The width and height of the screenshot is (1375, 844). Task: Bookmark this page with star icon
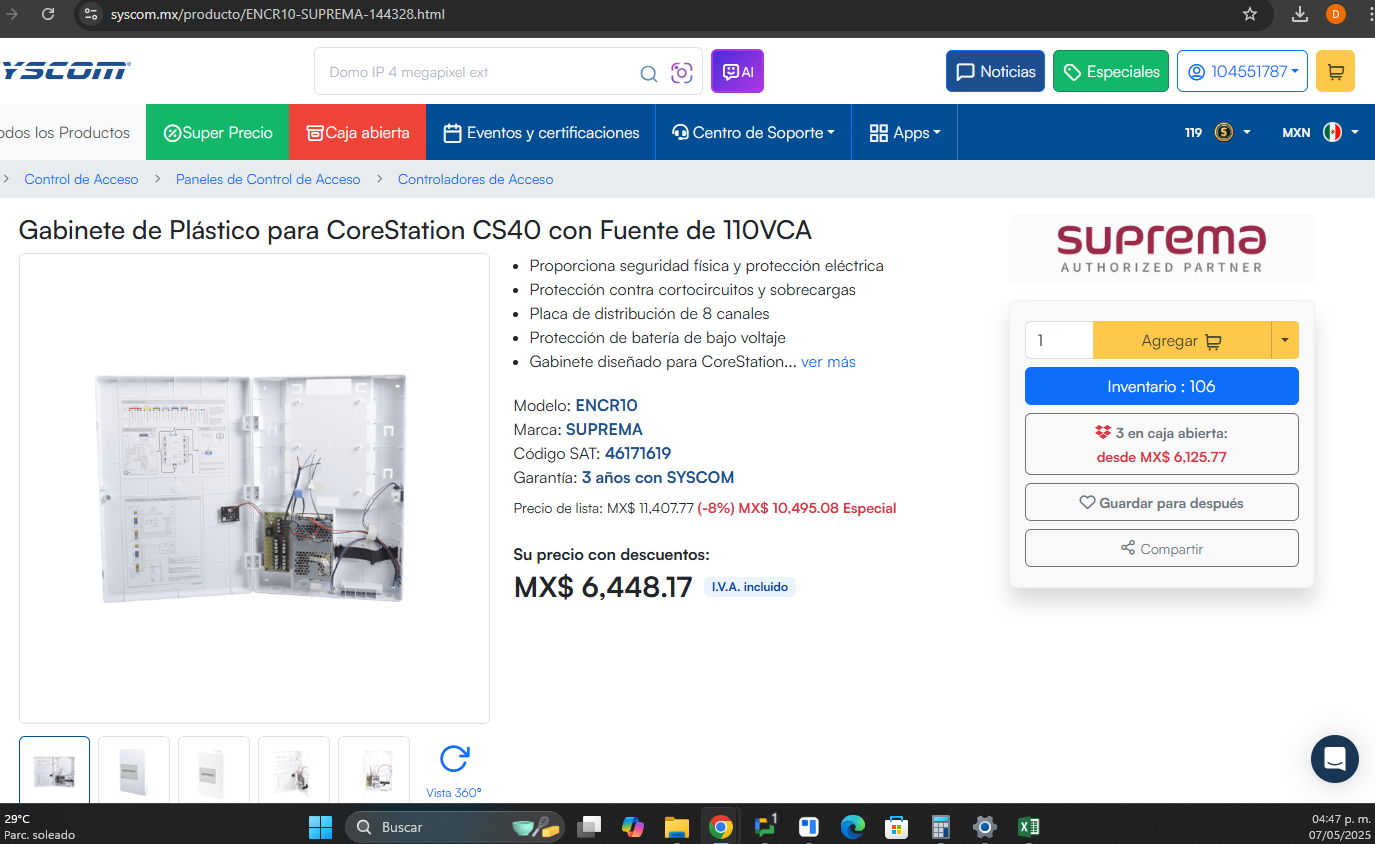coord(1249,14)
